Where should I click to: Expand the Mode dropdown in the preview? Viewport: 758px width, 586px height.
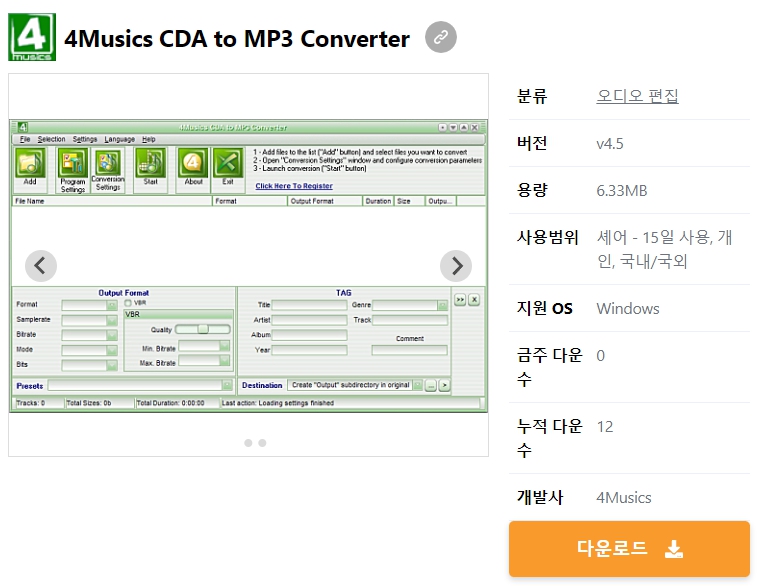tap(112, 350)
